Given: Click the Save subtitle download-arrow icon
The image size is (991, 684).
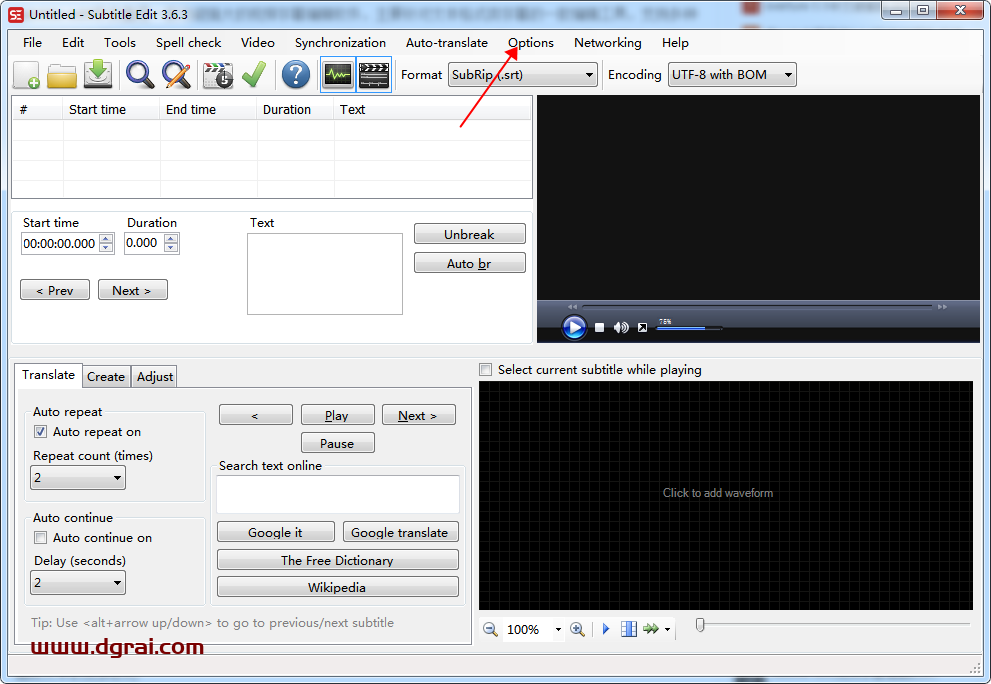Looking at the screenshot, I should pyautogui.click(x=98, y=75).
